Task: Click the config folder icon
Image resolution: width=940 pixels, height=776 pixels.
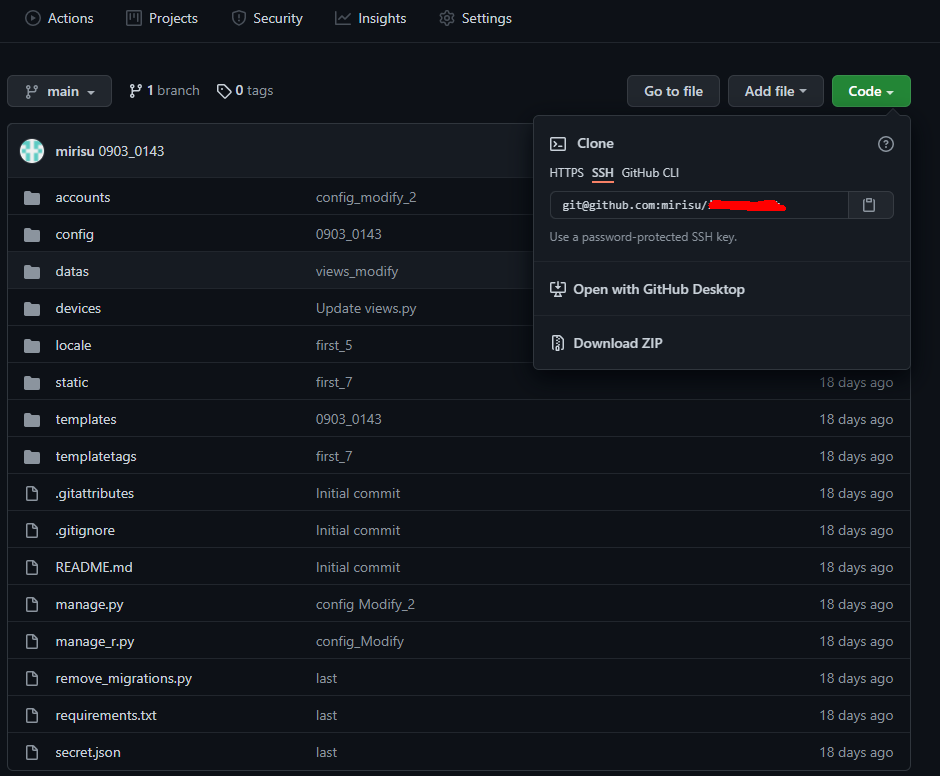Action: point(32,235)
